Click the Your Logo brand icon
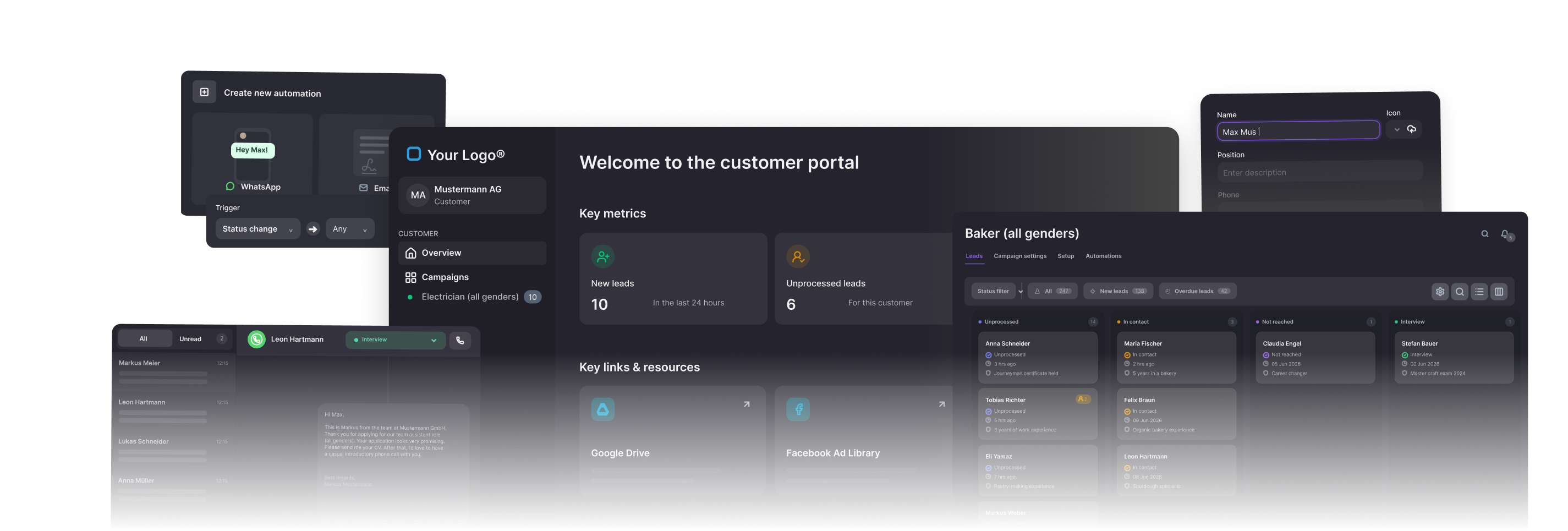Viewport: 1568px width, 531px height. [x=414, y=154]
